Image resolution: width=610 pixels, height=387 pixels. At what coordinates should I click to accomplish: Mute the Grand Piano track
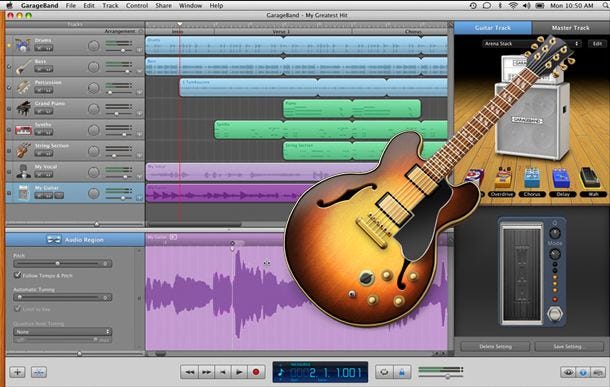pyautogui.click(x=39, y=111)
